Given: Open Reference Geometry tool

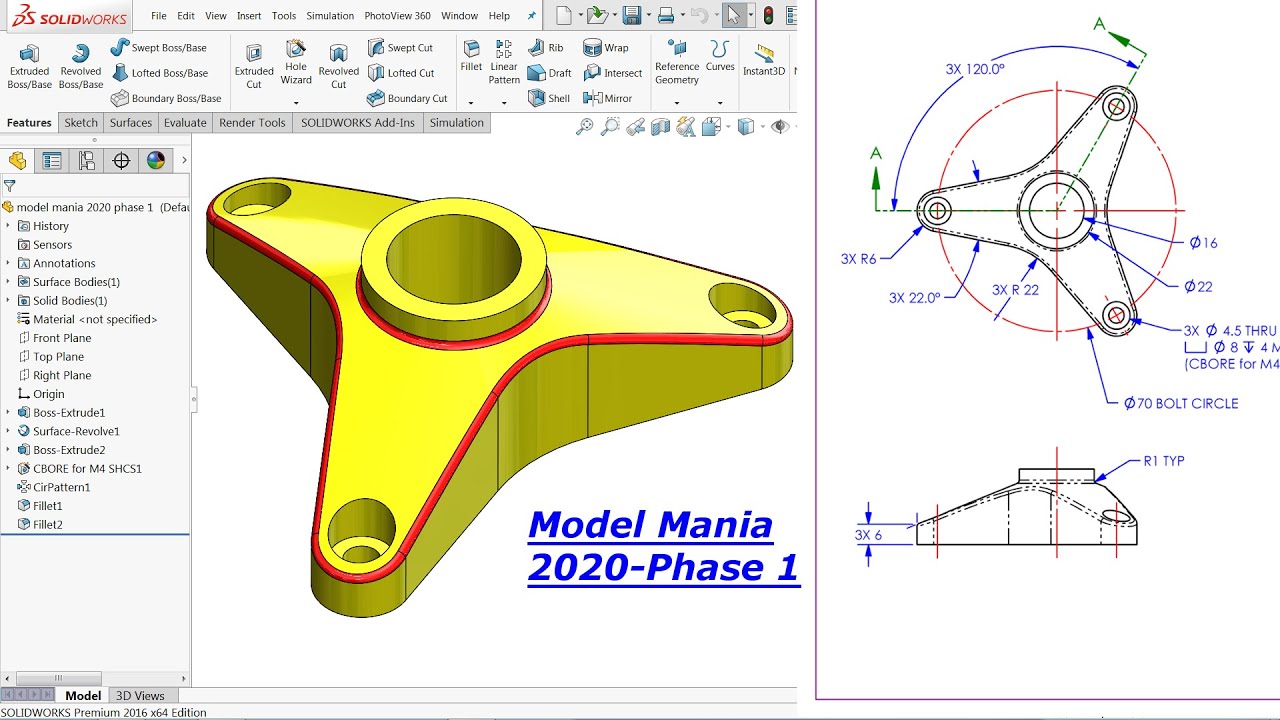Looking at the screenshot, I should click(x=677, y=62).
